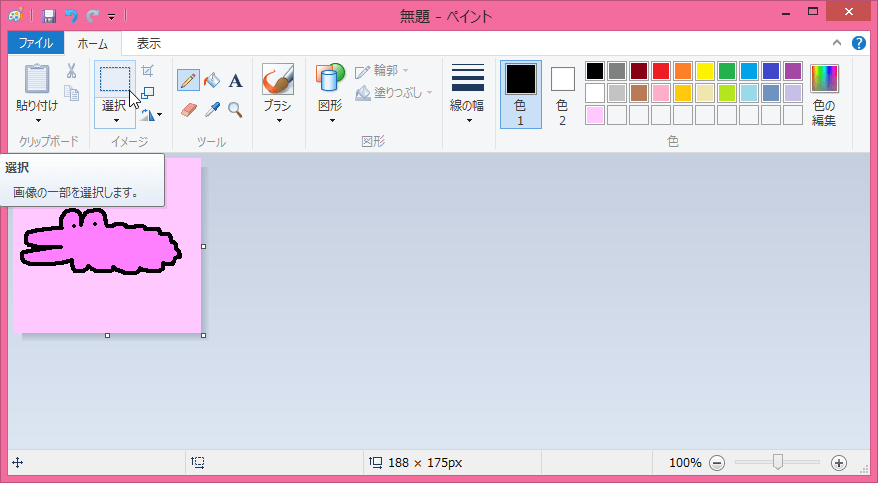This screenshot has height=483, width=878.
Task: Click the Redo arrow in title bar
Action: pyautogui.click(x=92, y=15)
